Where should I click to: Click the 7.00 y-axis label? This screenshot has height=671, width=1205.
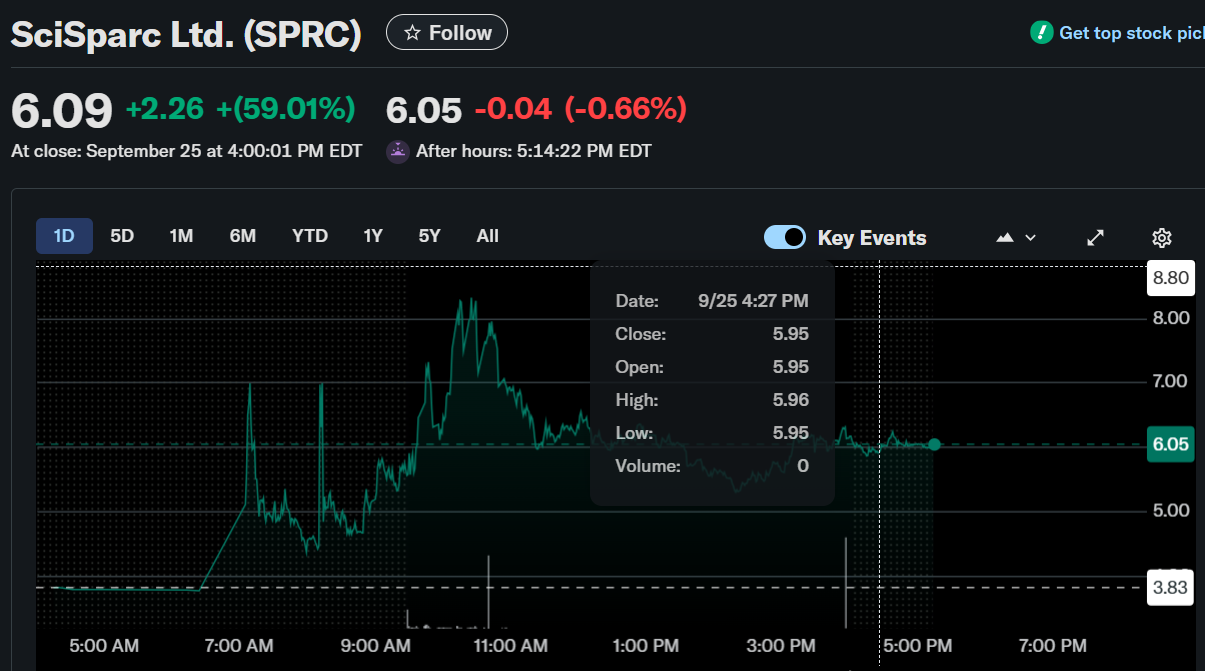[x=1171, y=381]
